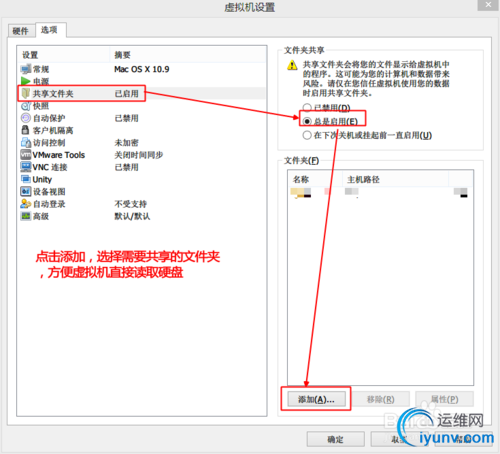
Task: Click the 关闭时间同步 summary text
Action: pos(139,155)
